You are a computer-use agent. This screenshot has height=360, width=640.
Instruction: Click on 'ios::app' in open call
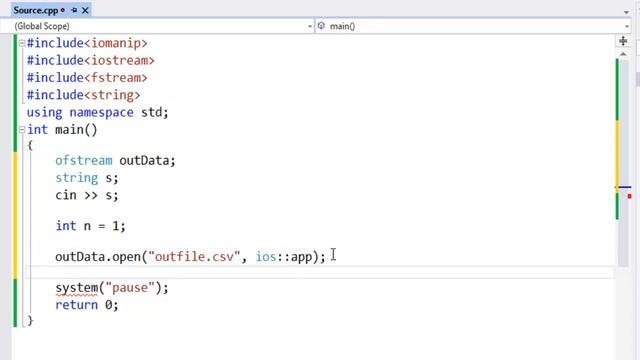coord(284,257)
